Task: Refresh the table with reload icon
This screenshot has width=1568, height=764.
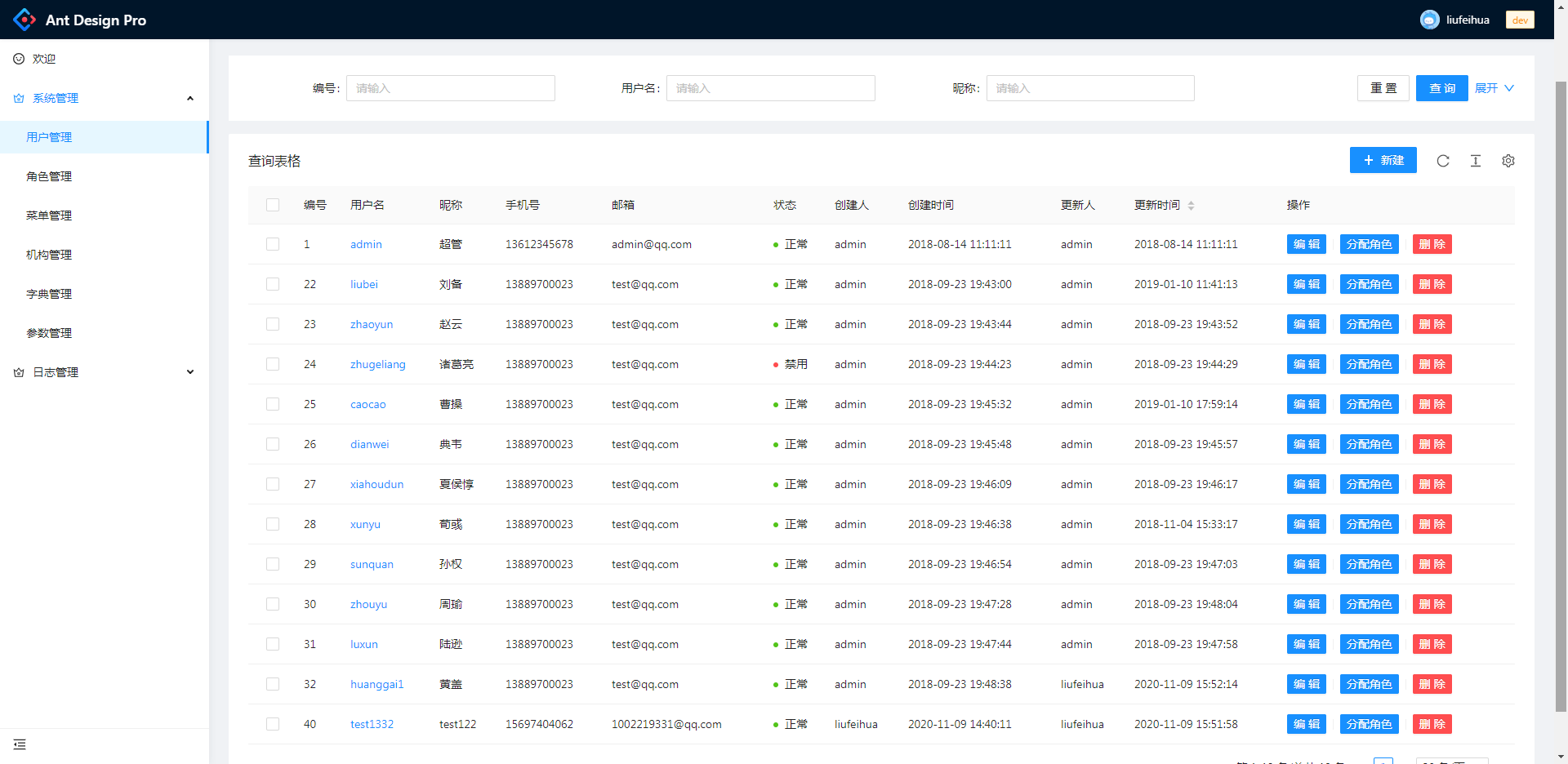Action: tap(1443, 161)
